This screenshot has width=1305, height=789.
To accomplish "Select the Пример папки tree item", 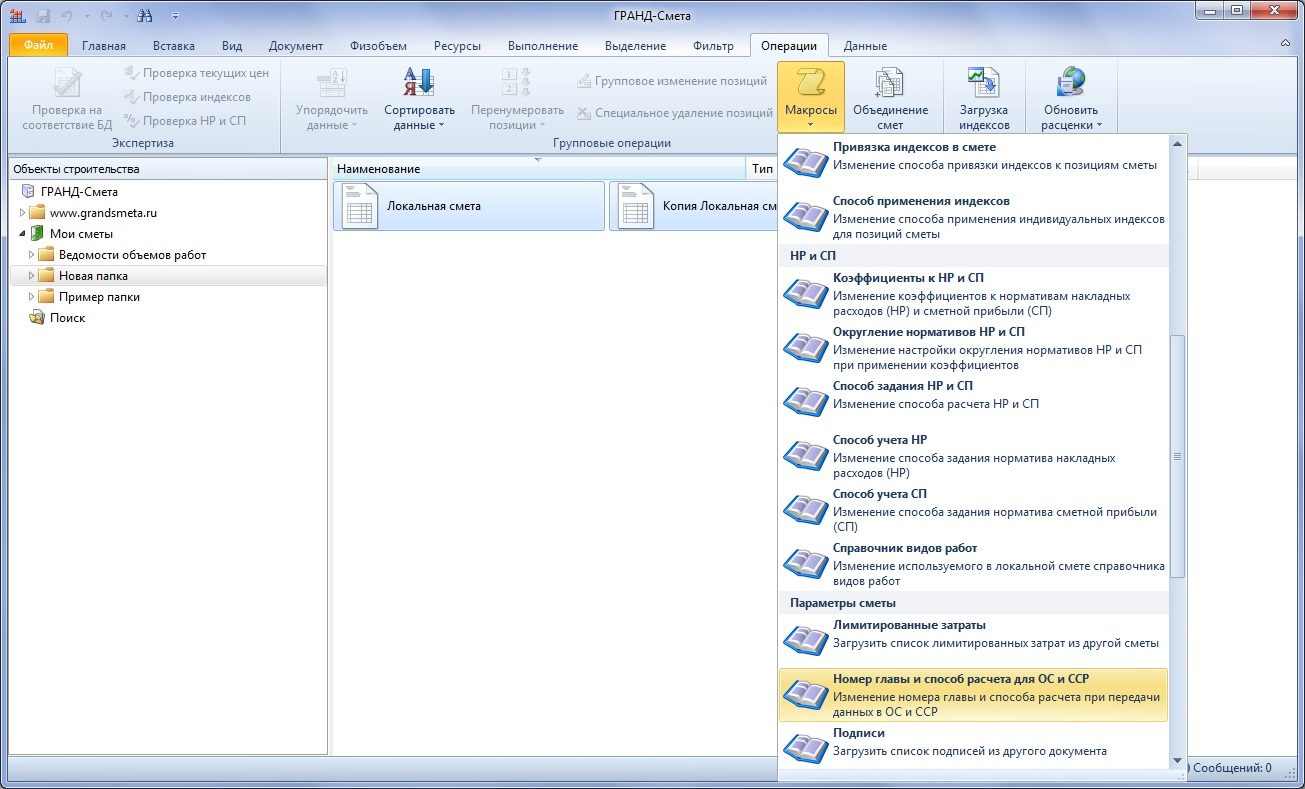I will [x=99, y=297].
